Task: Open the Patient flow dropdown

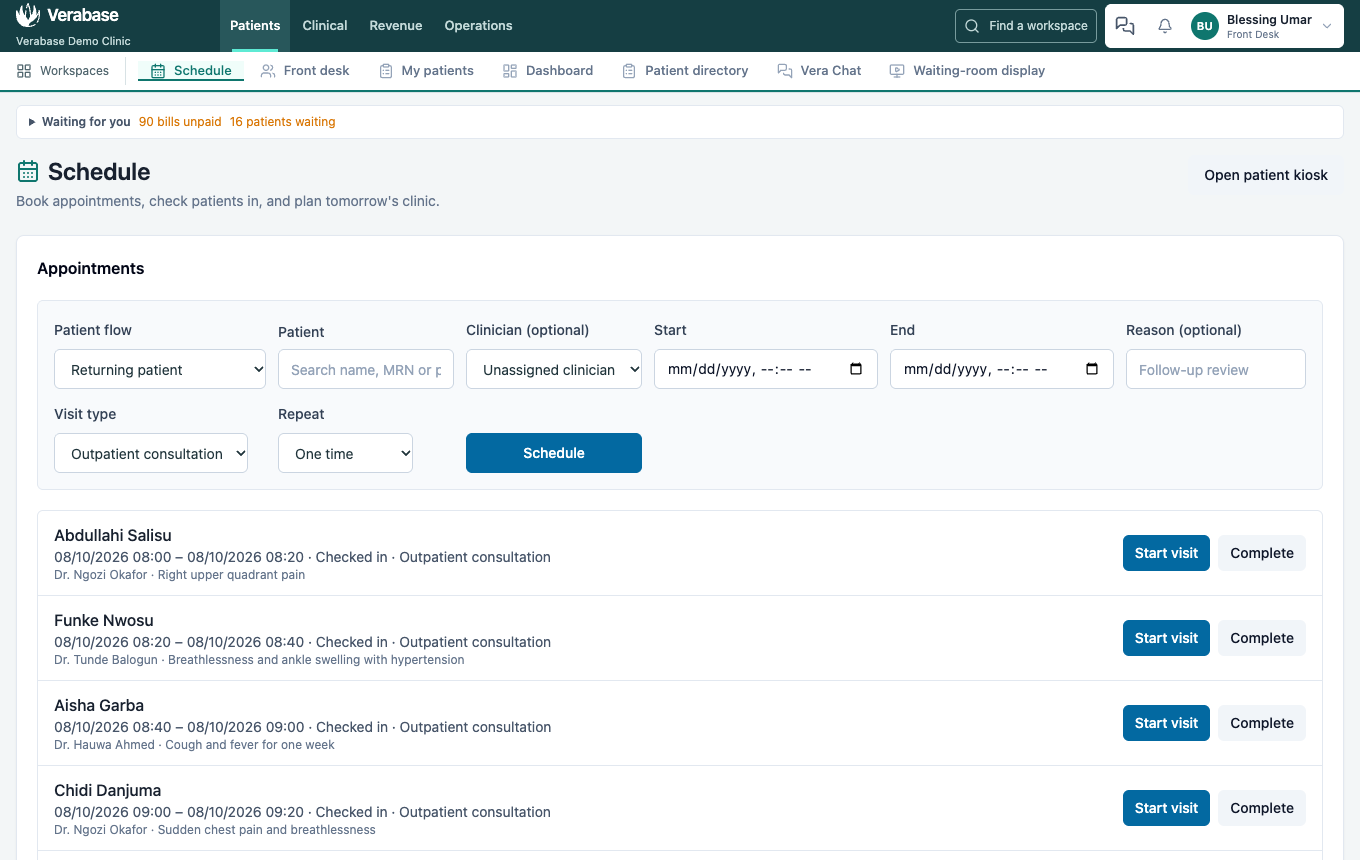Action: [160, 369]
